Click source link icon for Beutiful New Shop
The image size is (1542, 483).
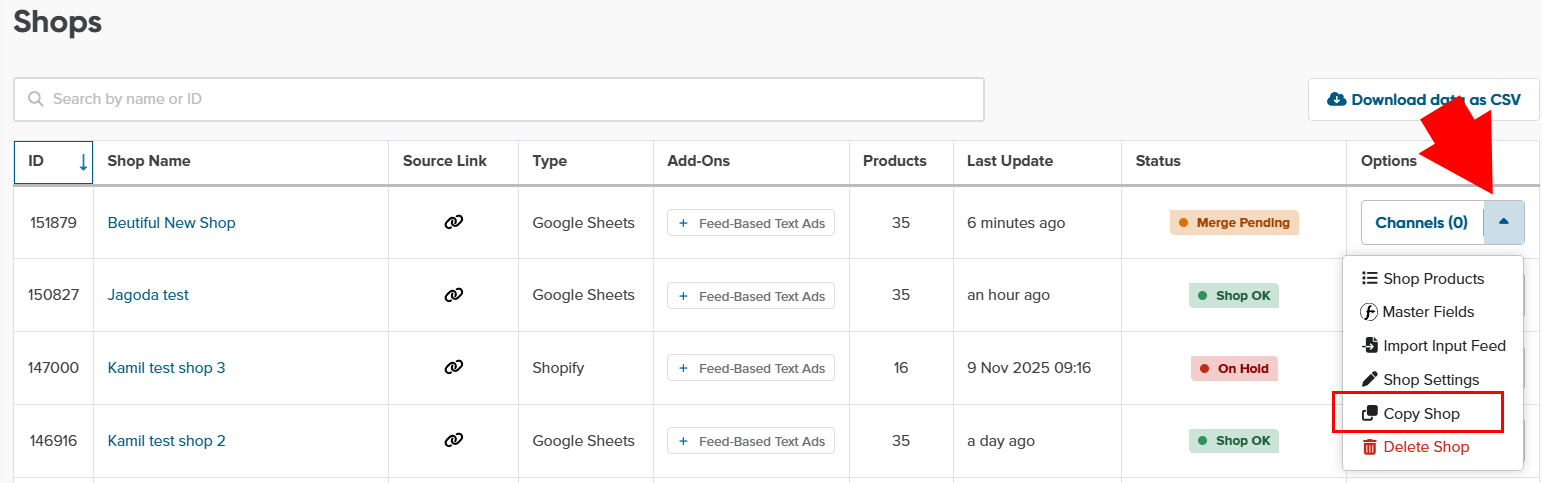pyautogui.click(x=453, y=223)
